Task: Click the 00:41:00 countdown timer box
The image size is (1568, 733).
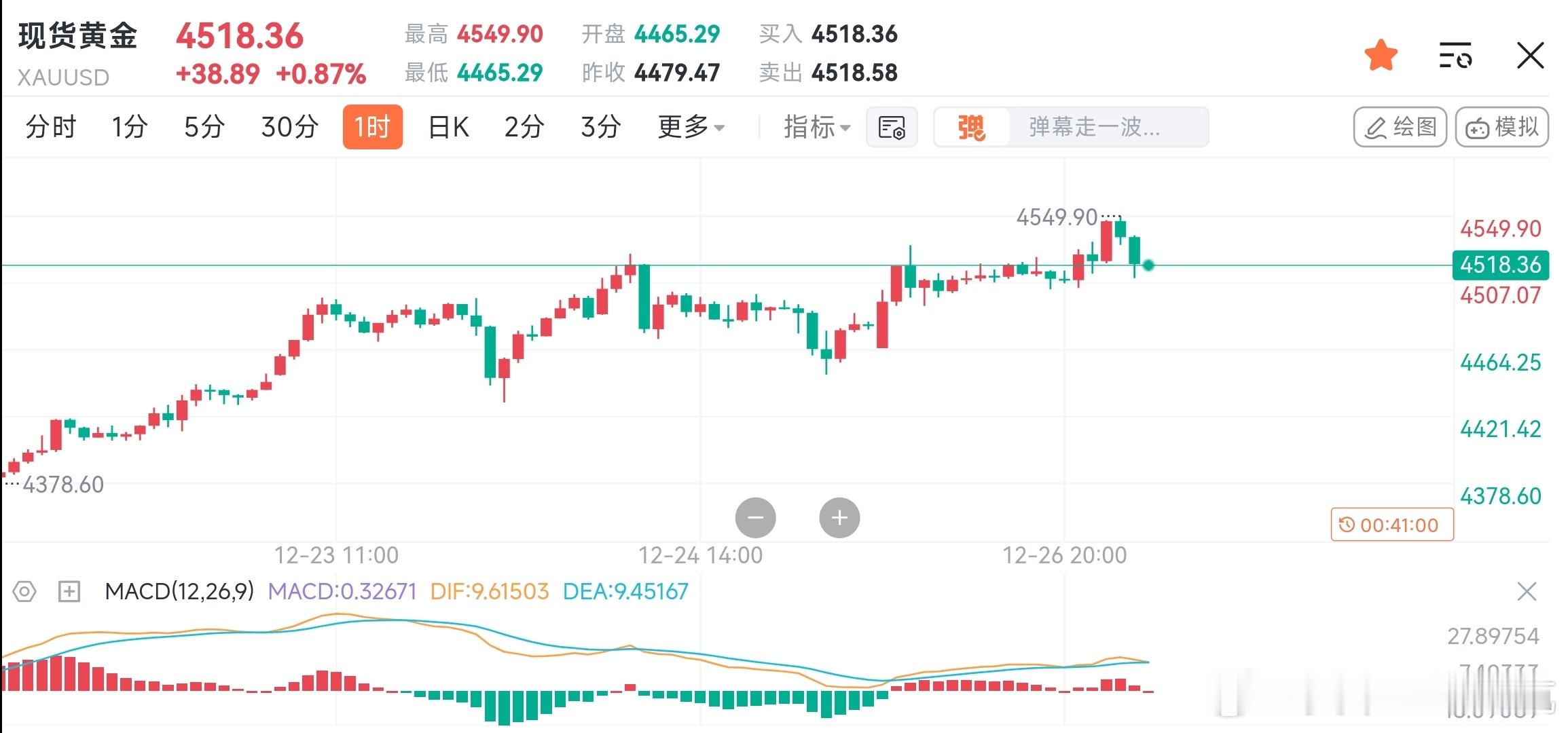Action: tap(1391, 525)
